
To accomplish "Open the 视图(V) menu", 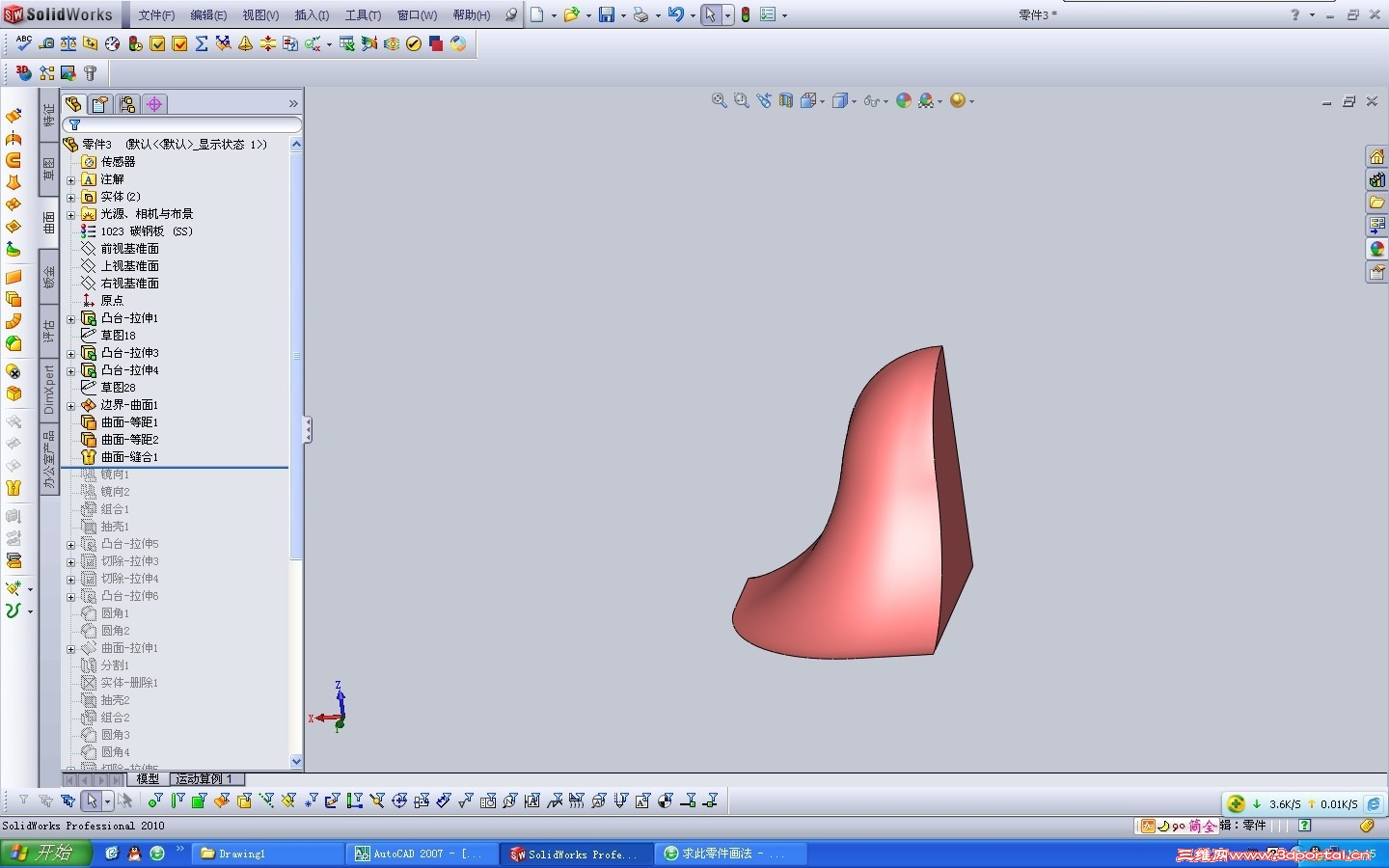I will click(x=260, y=14).
